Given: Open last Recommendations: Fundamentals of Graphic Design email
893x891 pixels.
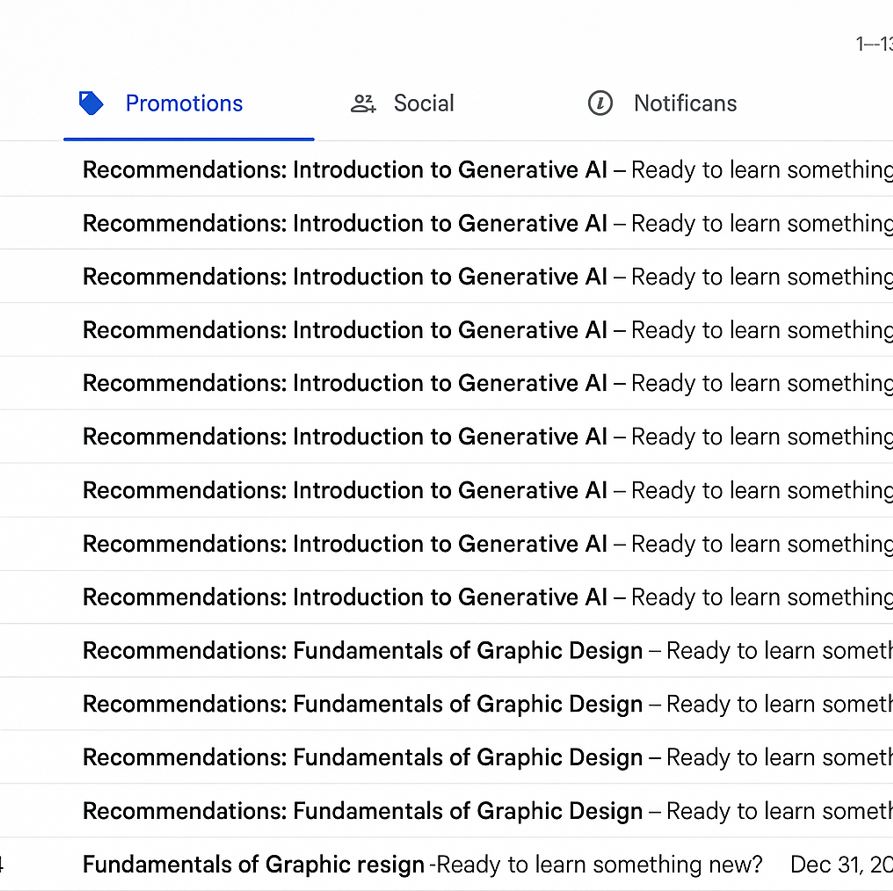Looking at the screenshot, I should (x=363, y=811).
